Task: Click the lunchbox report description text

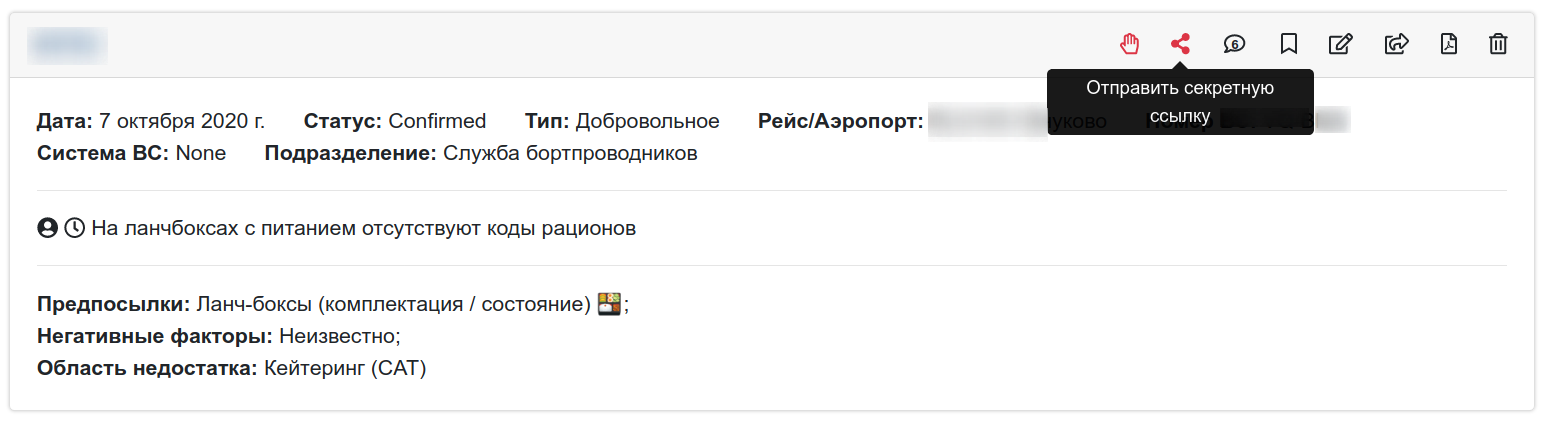Action: coord(363,228)
